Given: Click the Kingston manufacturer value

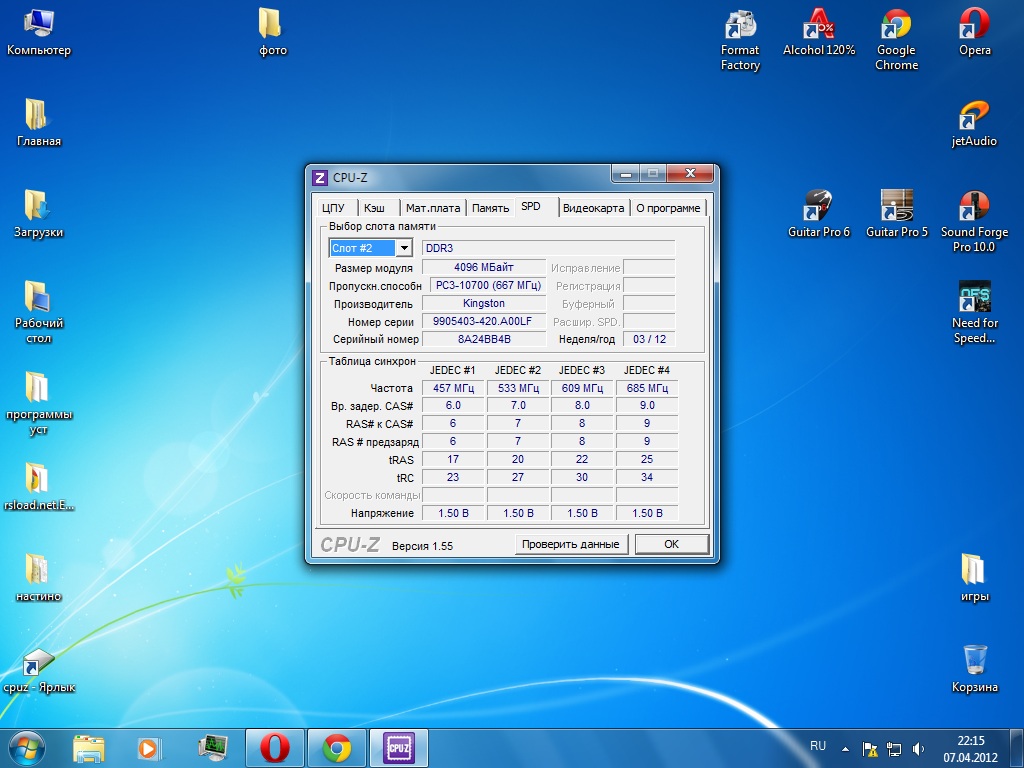Looking at the screenshot, I should point(484,303).
